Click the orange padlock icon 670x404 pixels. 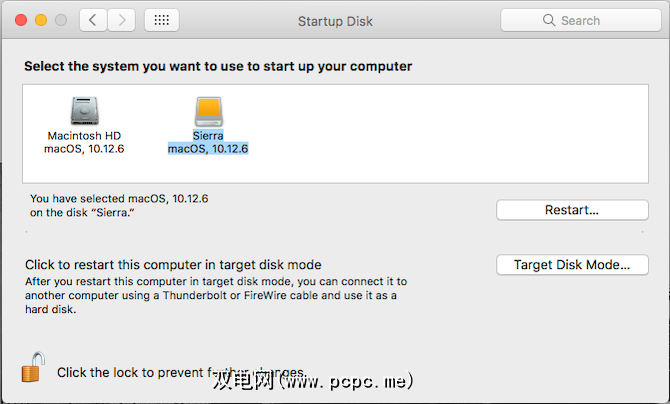point(33,368)
